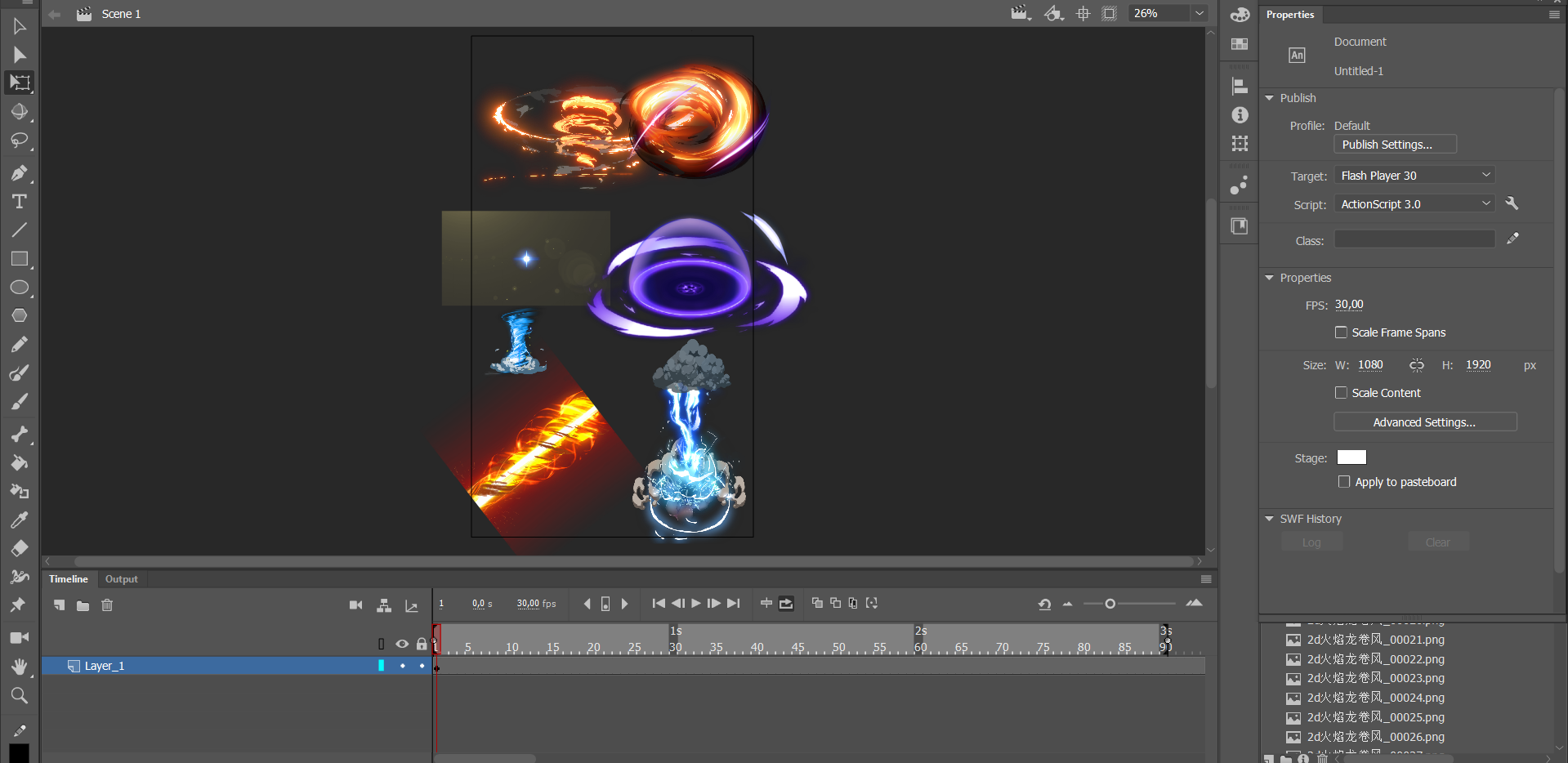The image size is (1568, 763).
Task: Click the white Stage color swatch
Action: (x=1351, y=457)
